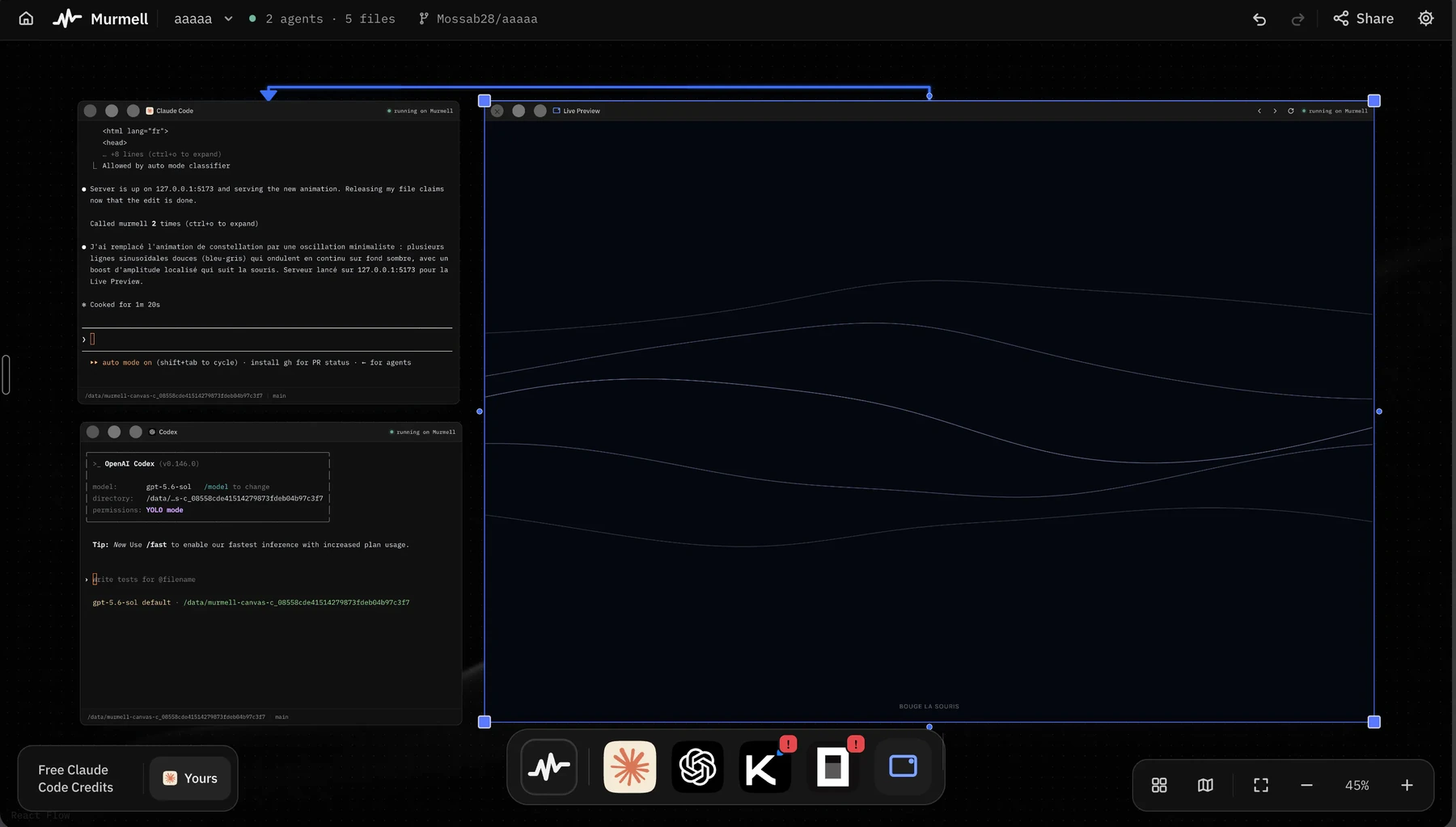Click the sidebar handle on left edge
The height and width of the screenshot is (827, 1456).
click(x=6, y=374)
